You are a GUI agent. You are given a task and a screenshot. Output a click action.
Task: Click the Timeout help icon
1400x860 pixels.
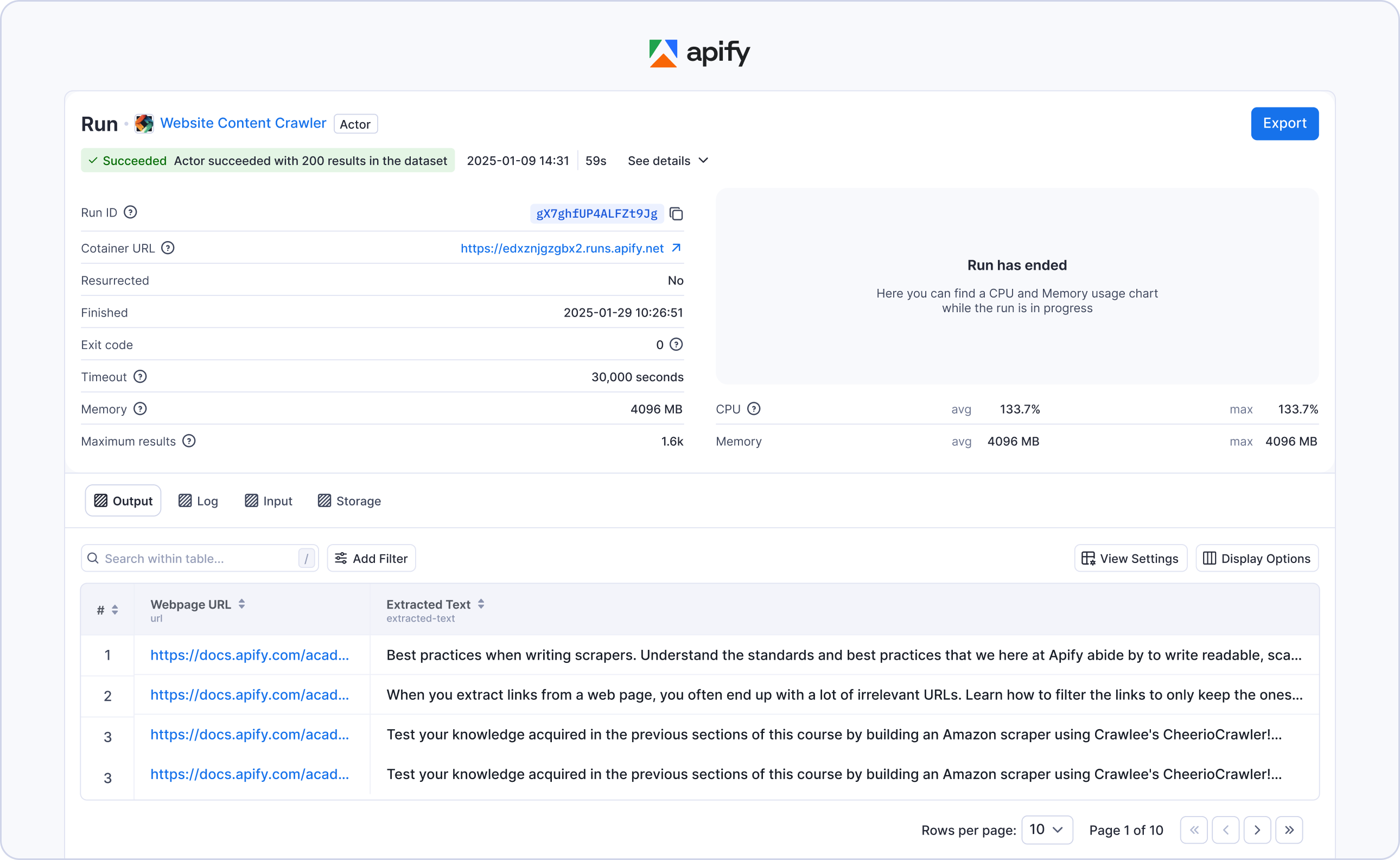[141, 377]
